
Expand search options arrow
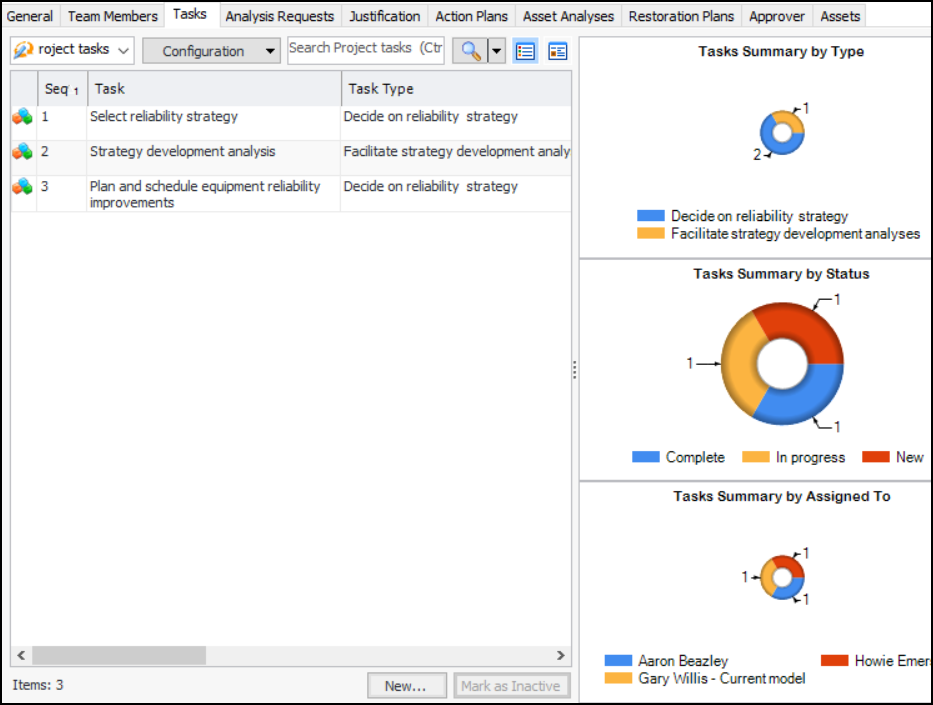(x=496, y=51)
